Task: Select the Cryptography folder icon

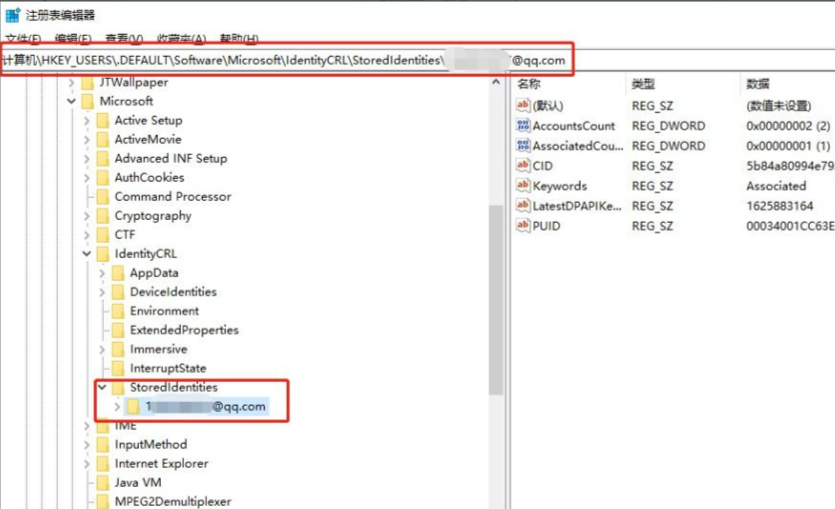Action: (x=103, y=216)
